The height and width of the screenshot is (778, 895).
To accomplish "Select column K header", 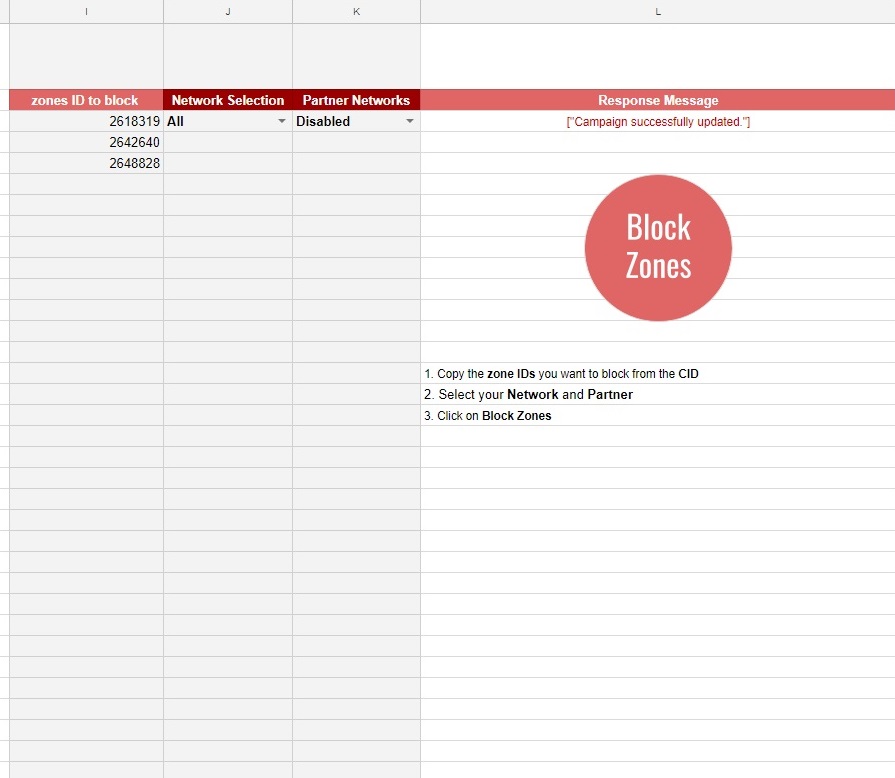I will coord(356,11).
